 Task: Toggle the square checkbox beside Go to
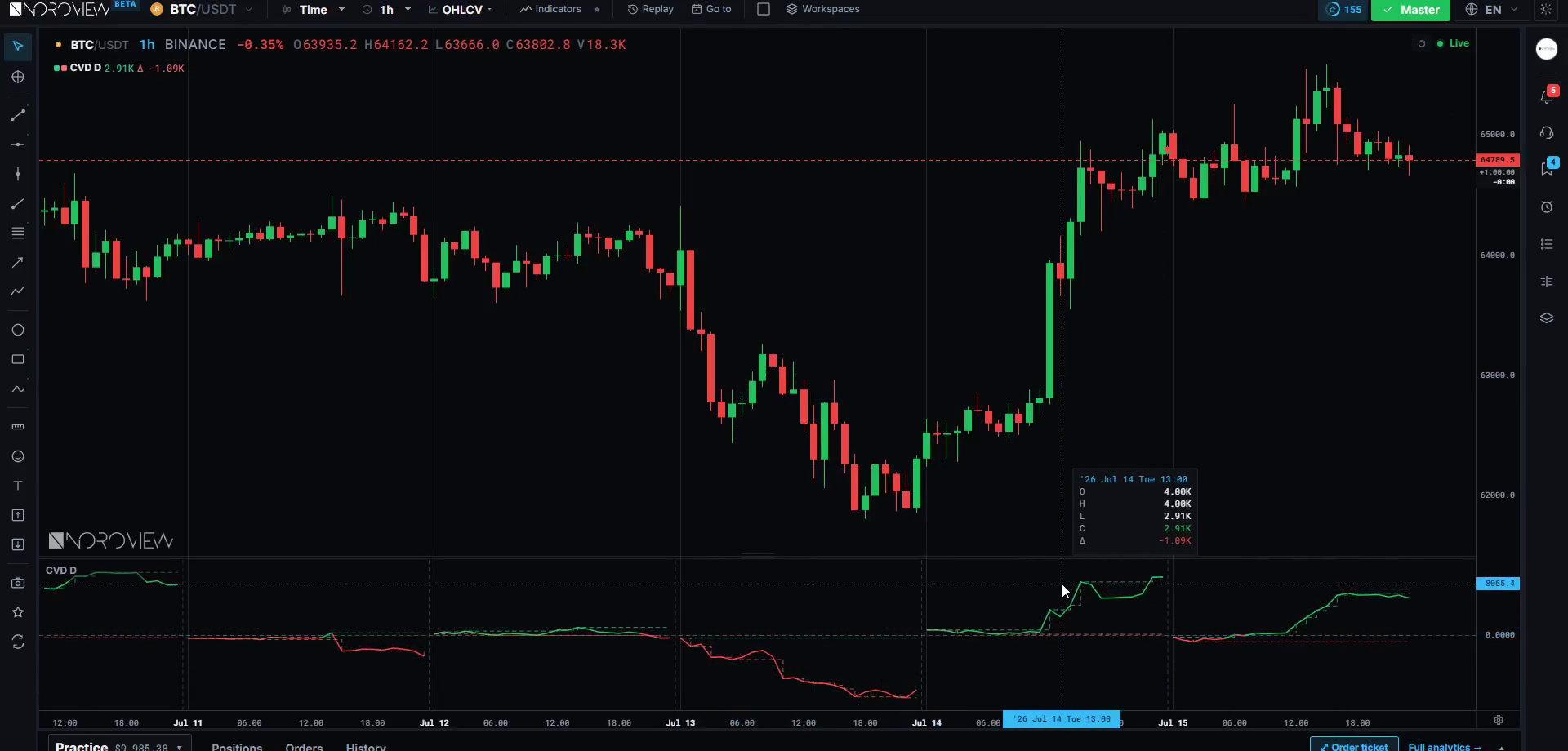point(764,9)
